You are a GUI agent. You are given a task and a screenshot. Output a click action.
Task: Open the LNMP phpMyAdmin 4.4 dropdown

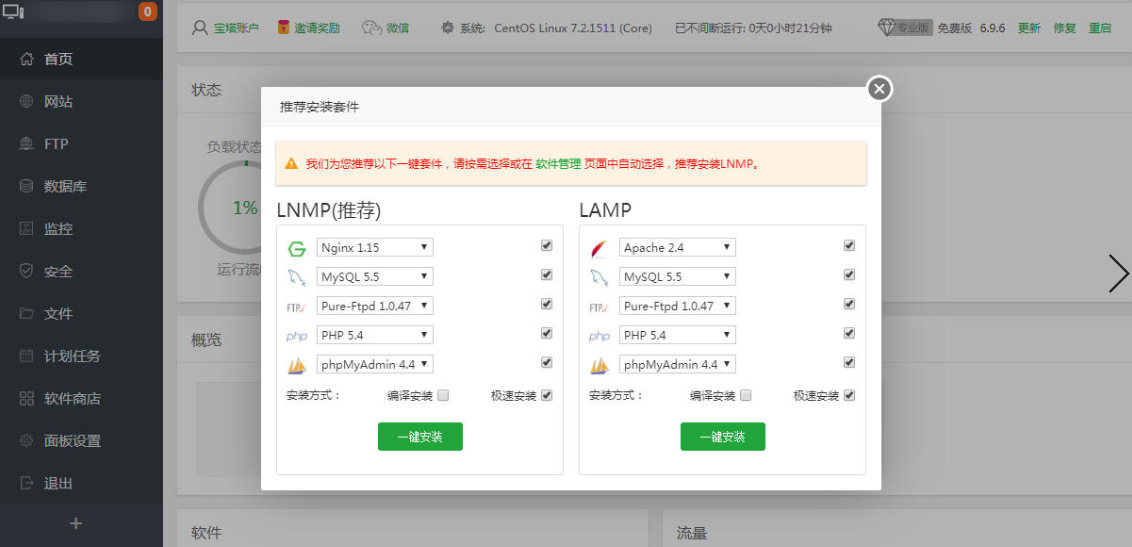[375, 364]
